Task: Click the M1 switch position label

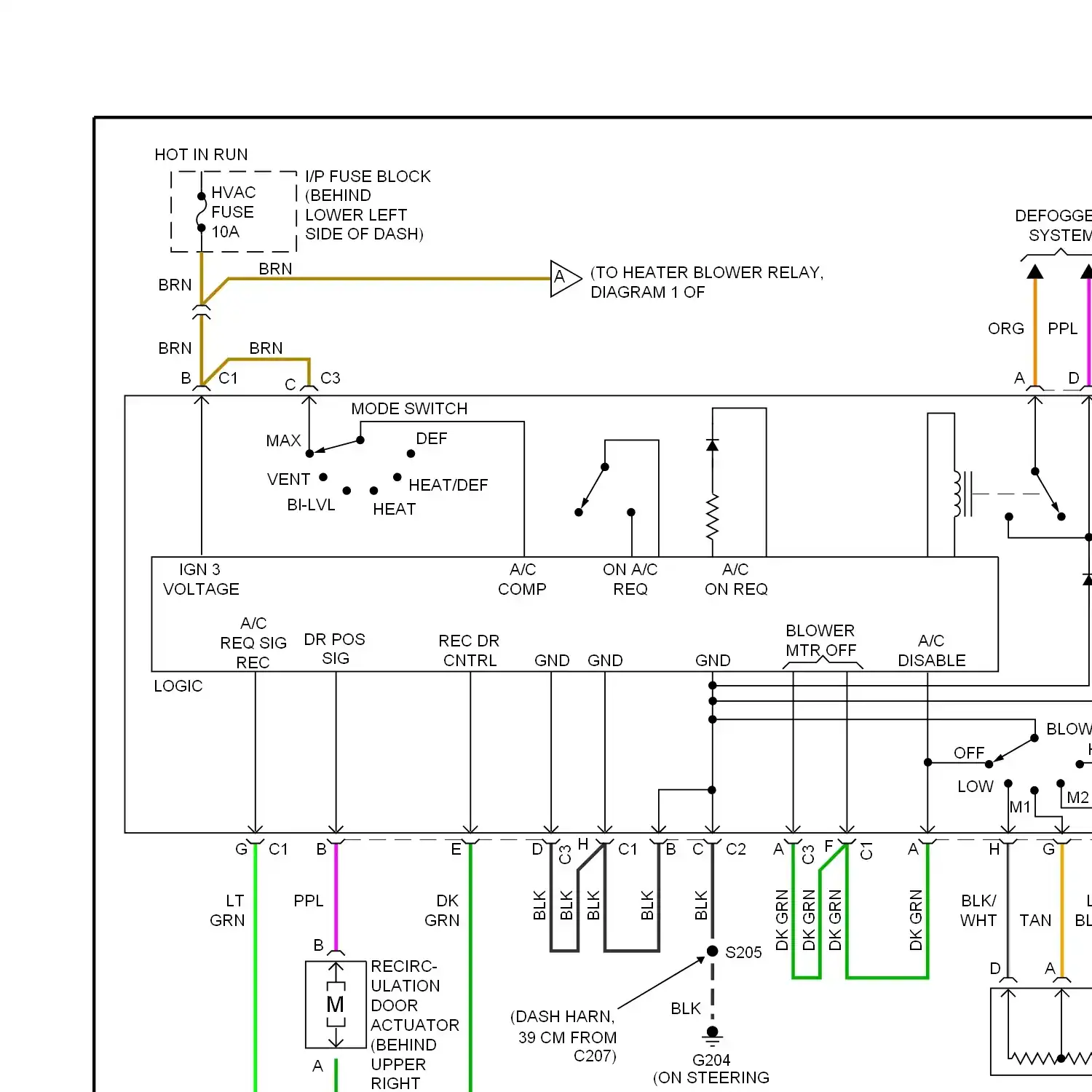Action: click(1020, 807)
